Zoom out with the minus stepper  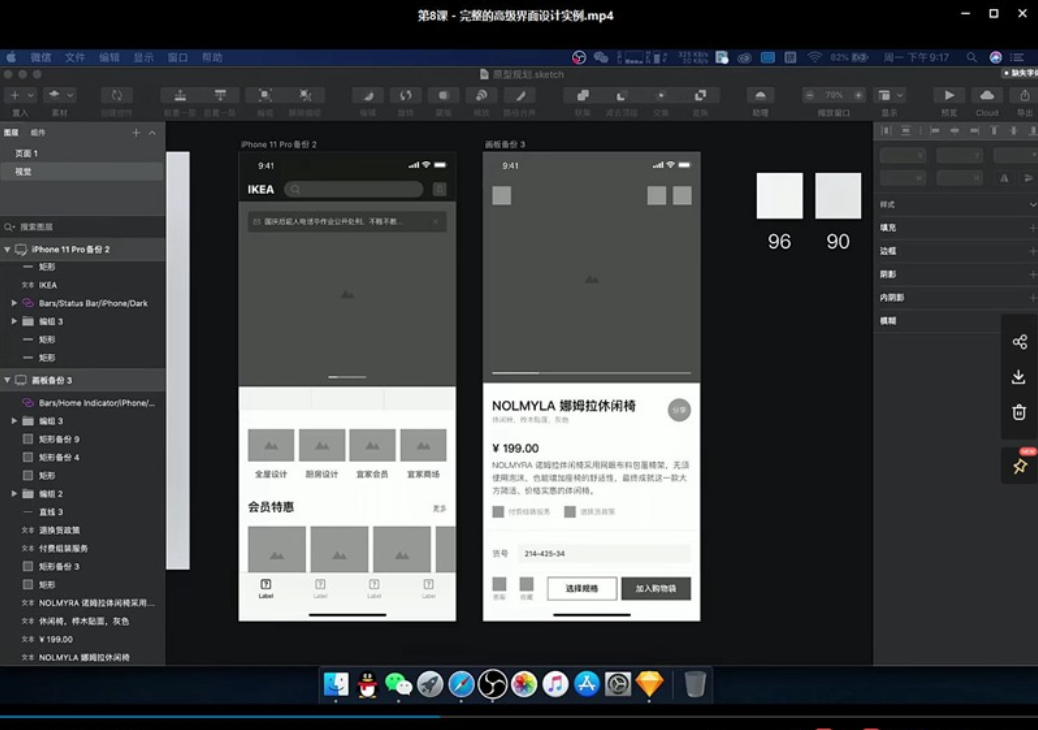pyautogui.click(x=810, y=95)
